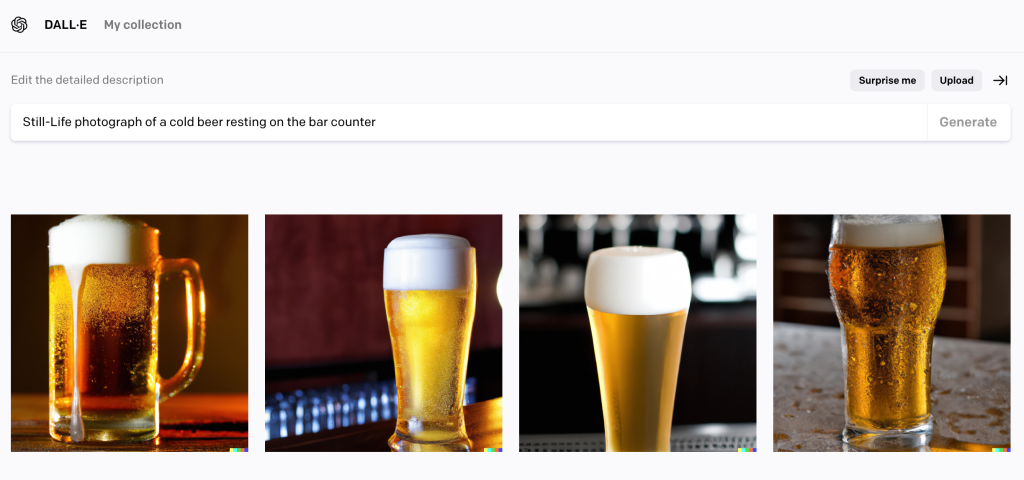The width and height of the screenshot is (1024, 480).
Task: Click the 'Edit the detailed description' label
Action: point(87,80)
